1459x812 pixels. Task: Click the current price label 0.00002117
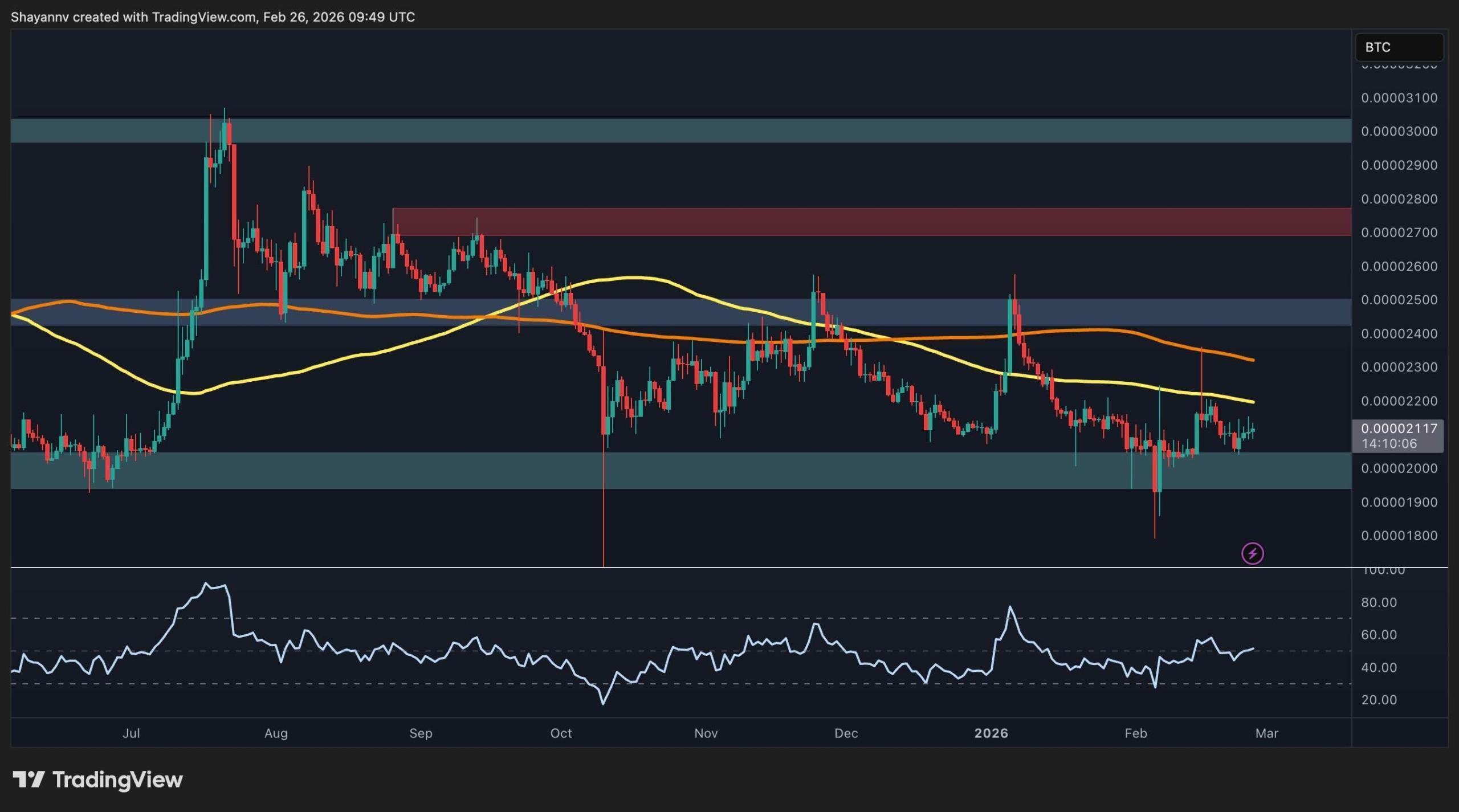[x=1398, y=429]
